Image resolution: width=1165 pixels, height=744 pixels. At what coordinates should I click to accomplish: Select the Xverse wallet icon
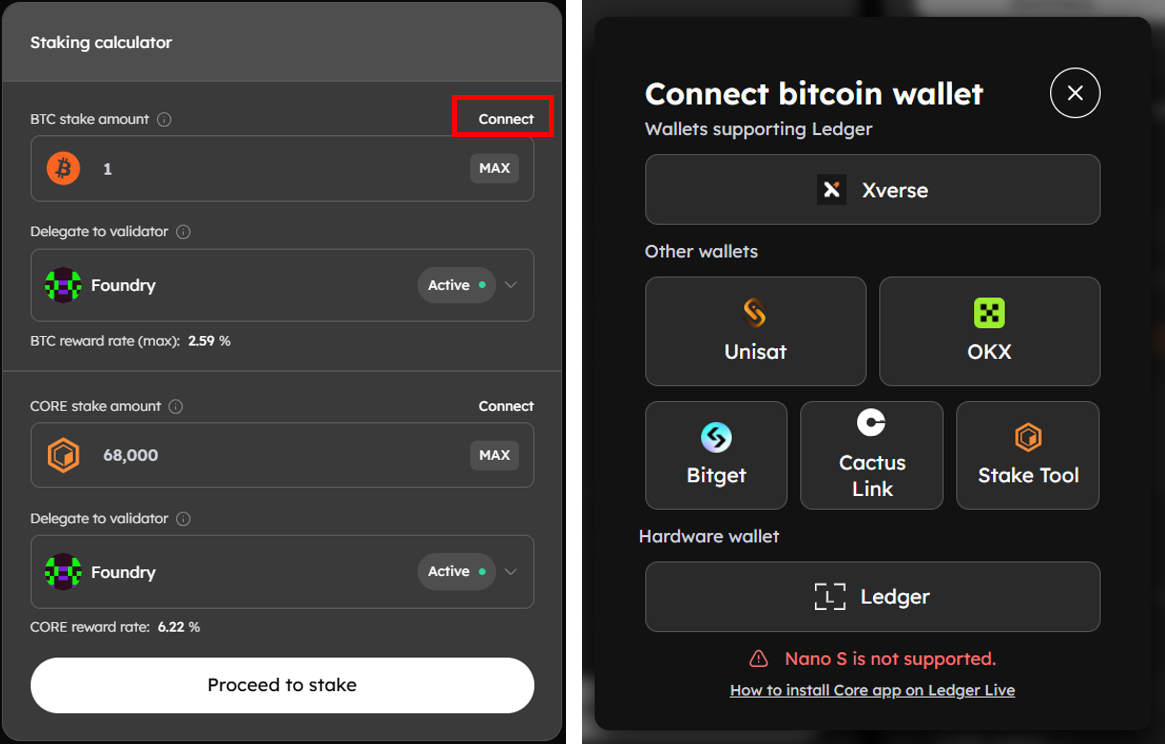click(x=832, y=189)
